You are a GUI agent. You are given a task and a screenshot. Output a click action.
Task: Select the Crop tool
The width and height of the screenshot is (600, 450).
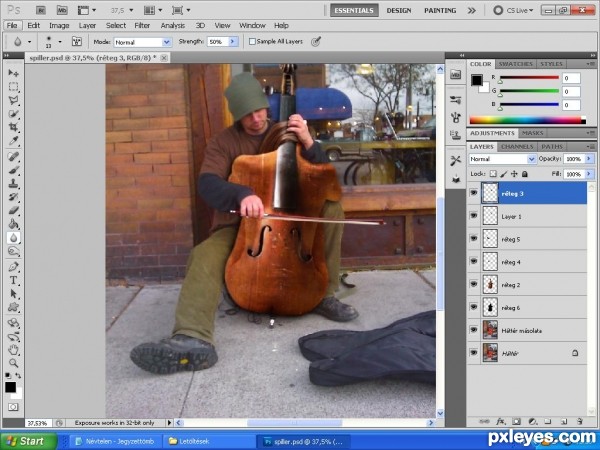(13, 127)
